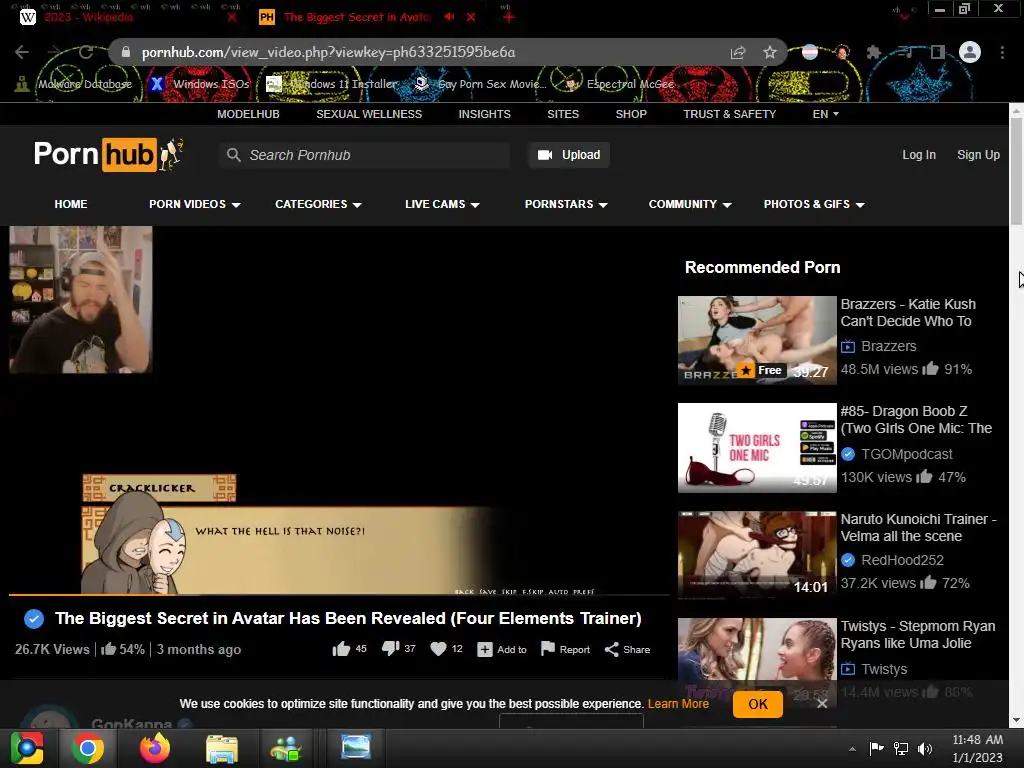This screenshot has height=768, width=1024.
Task: Click the Share button under the video
Action: click(627, 649)
